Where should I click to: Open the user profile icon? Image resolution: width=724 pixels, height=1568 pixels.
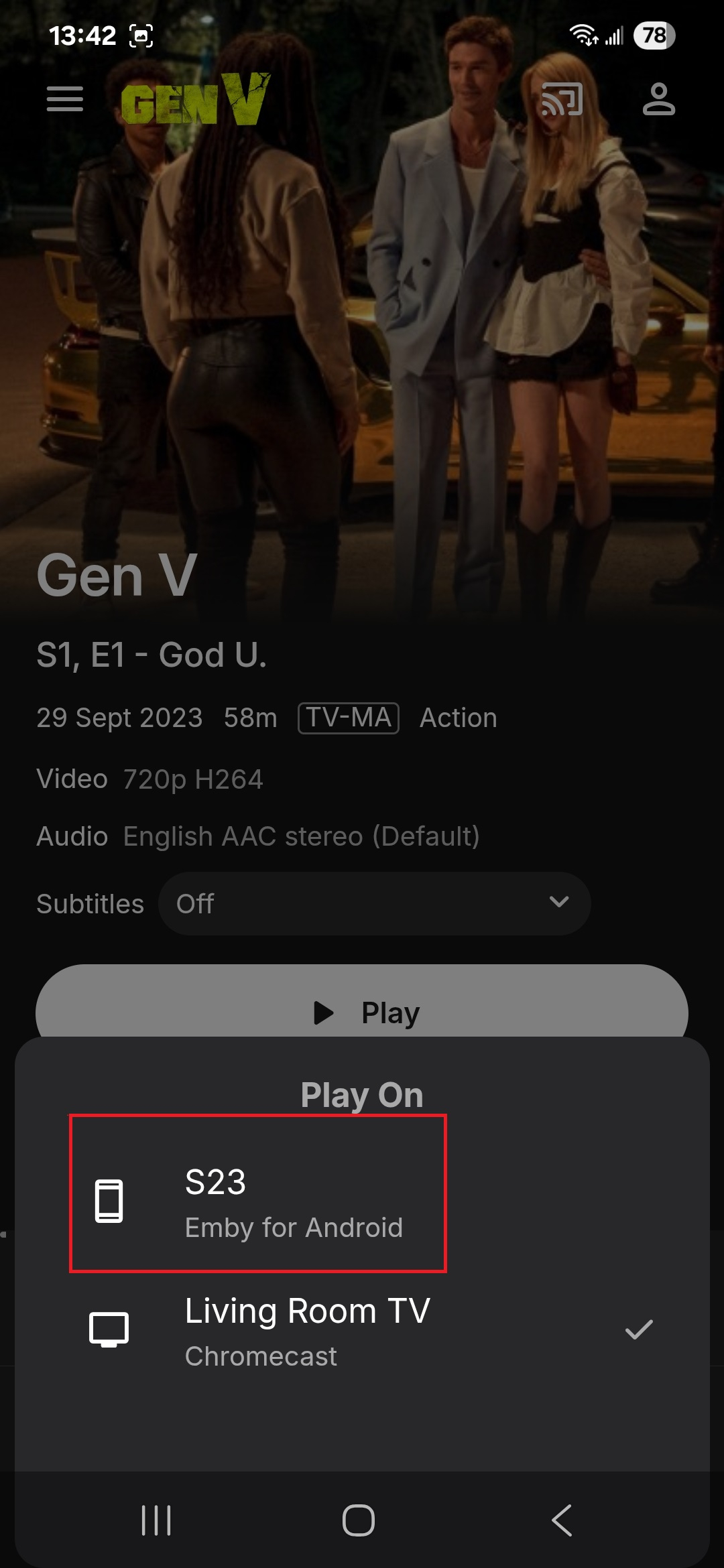tap(659, 99)
